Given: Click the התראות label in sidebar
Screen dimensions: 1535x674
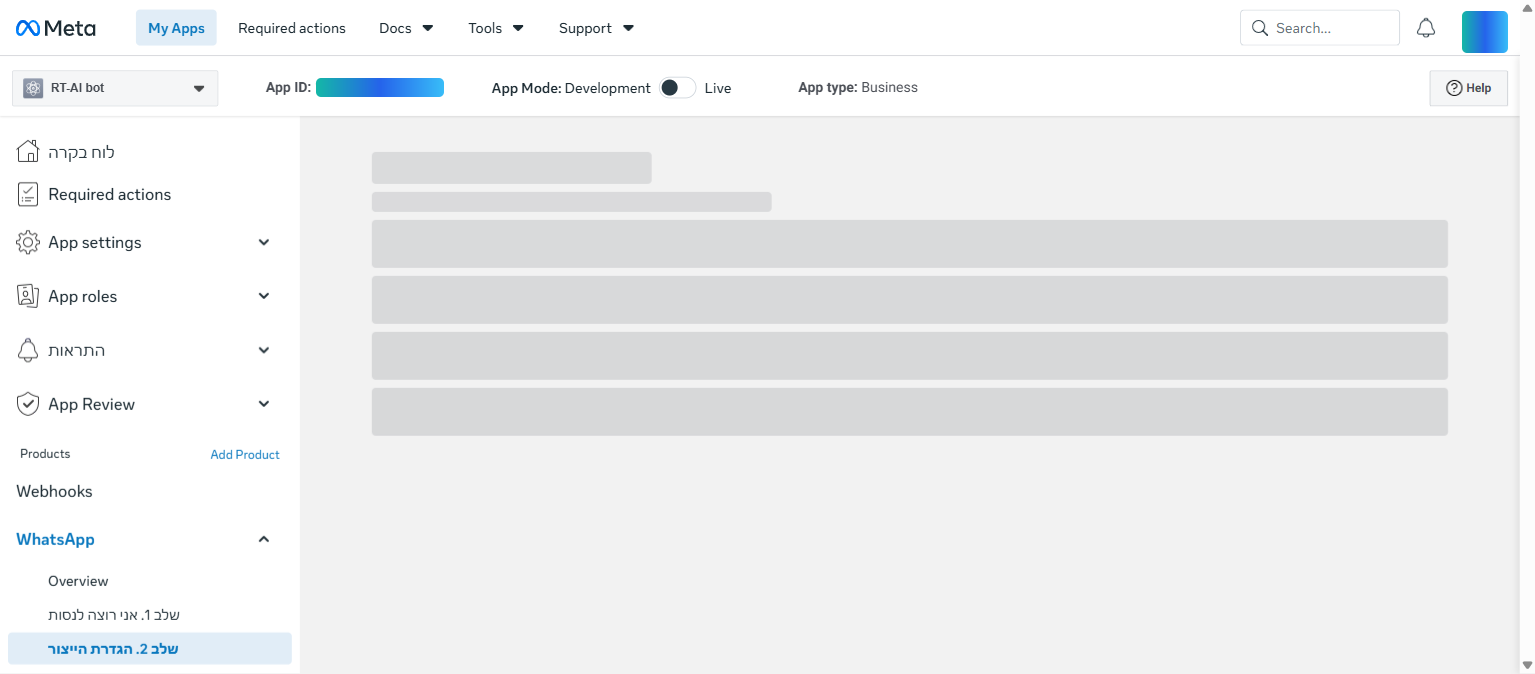Looking at the screenshot, I should [x=77, y=350].
